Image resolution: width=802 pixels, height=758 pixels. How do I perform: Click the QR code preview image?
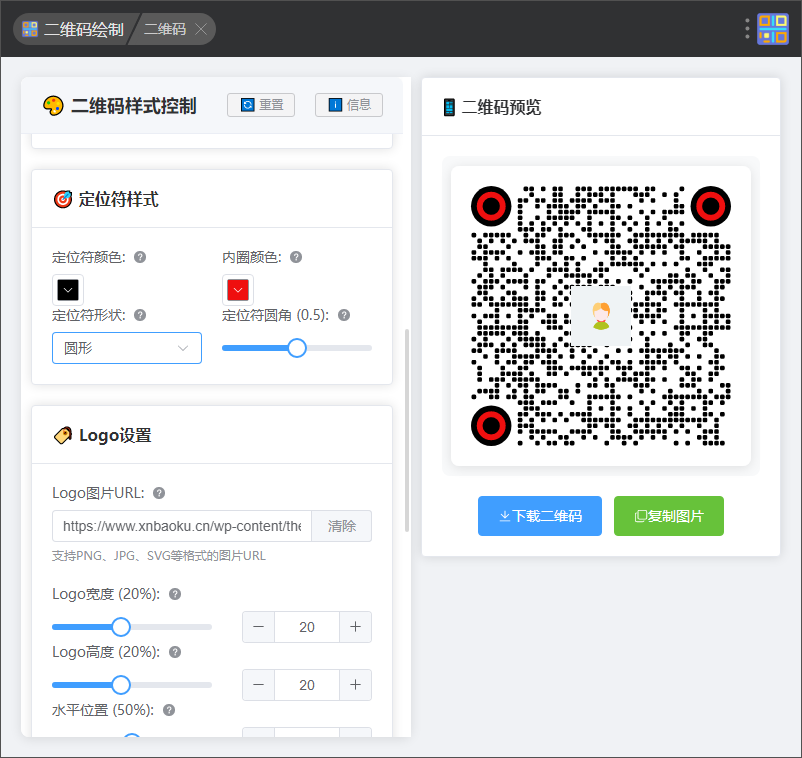[600, 316]
